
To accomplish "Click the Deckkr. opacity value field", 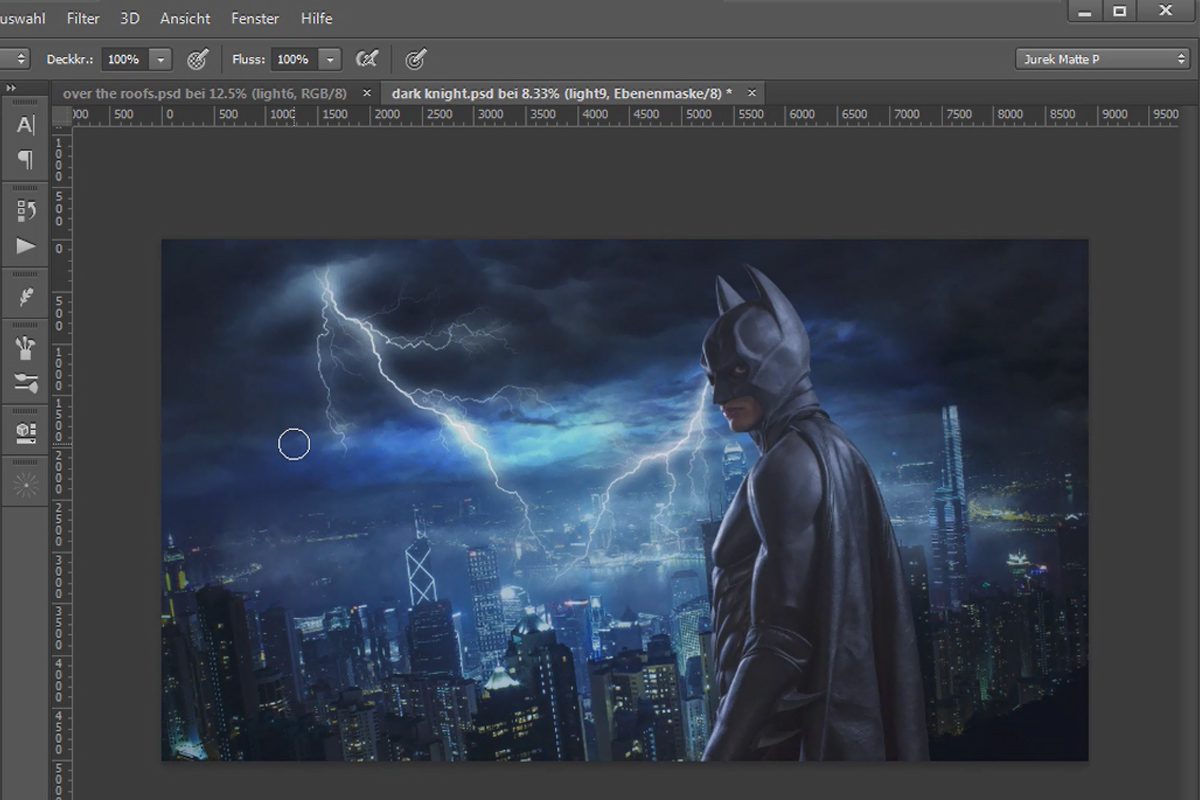I will coord(124,60).
